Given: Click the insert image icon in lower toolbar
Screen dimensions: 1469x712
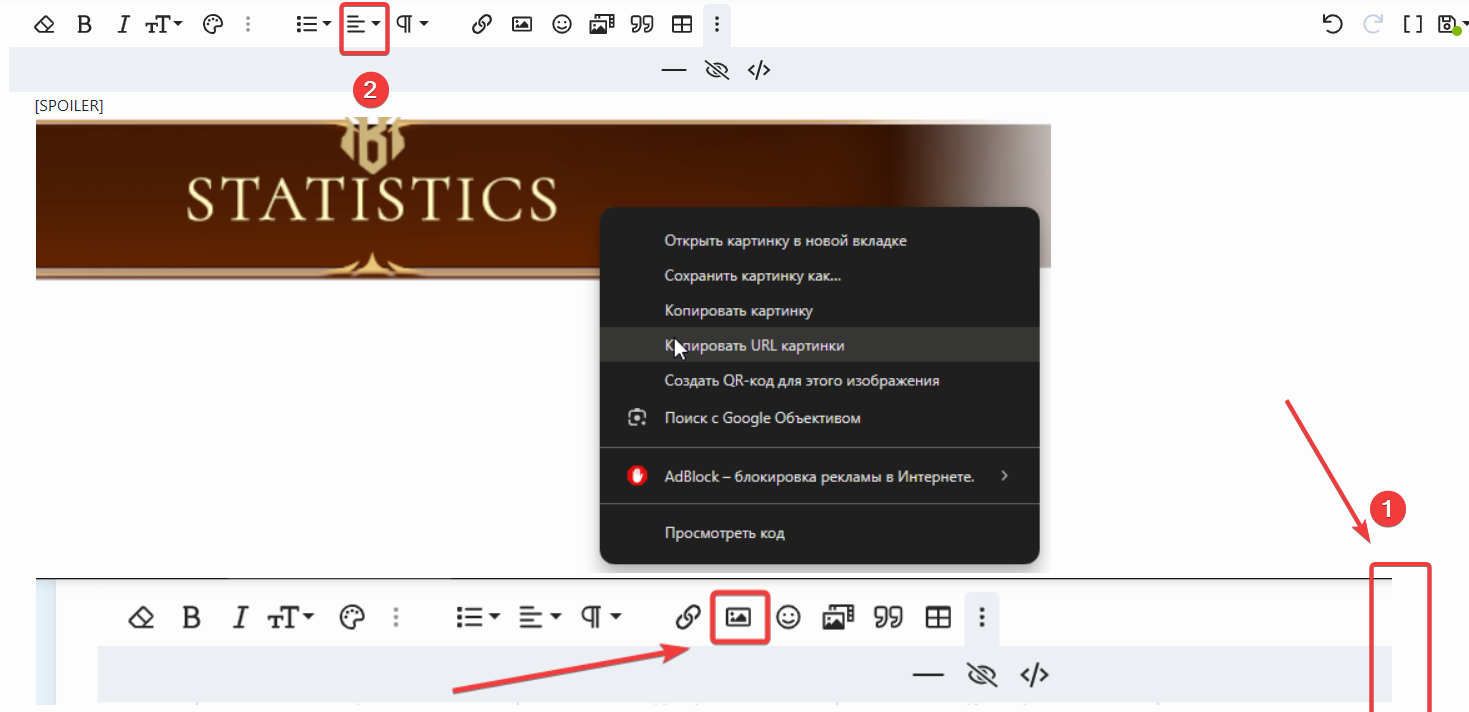Looking at the screenshot, I should (738, 618).
